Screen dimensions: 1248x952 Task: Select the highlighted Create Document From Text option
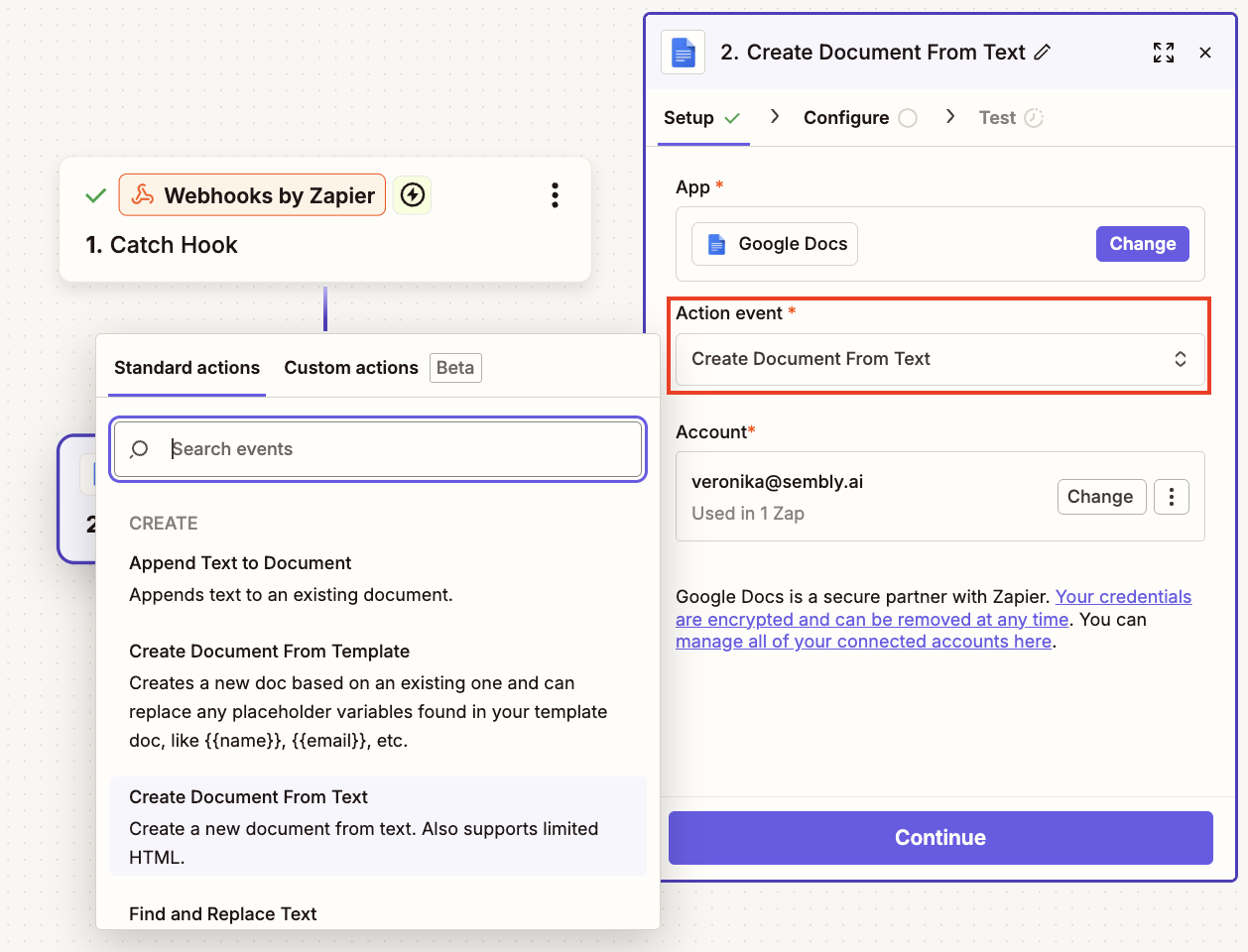[378, 827]
